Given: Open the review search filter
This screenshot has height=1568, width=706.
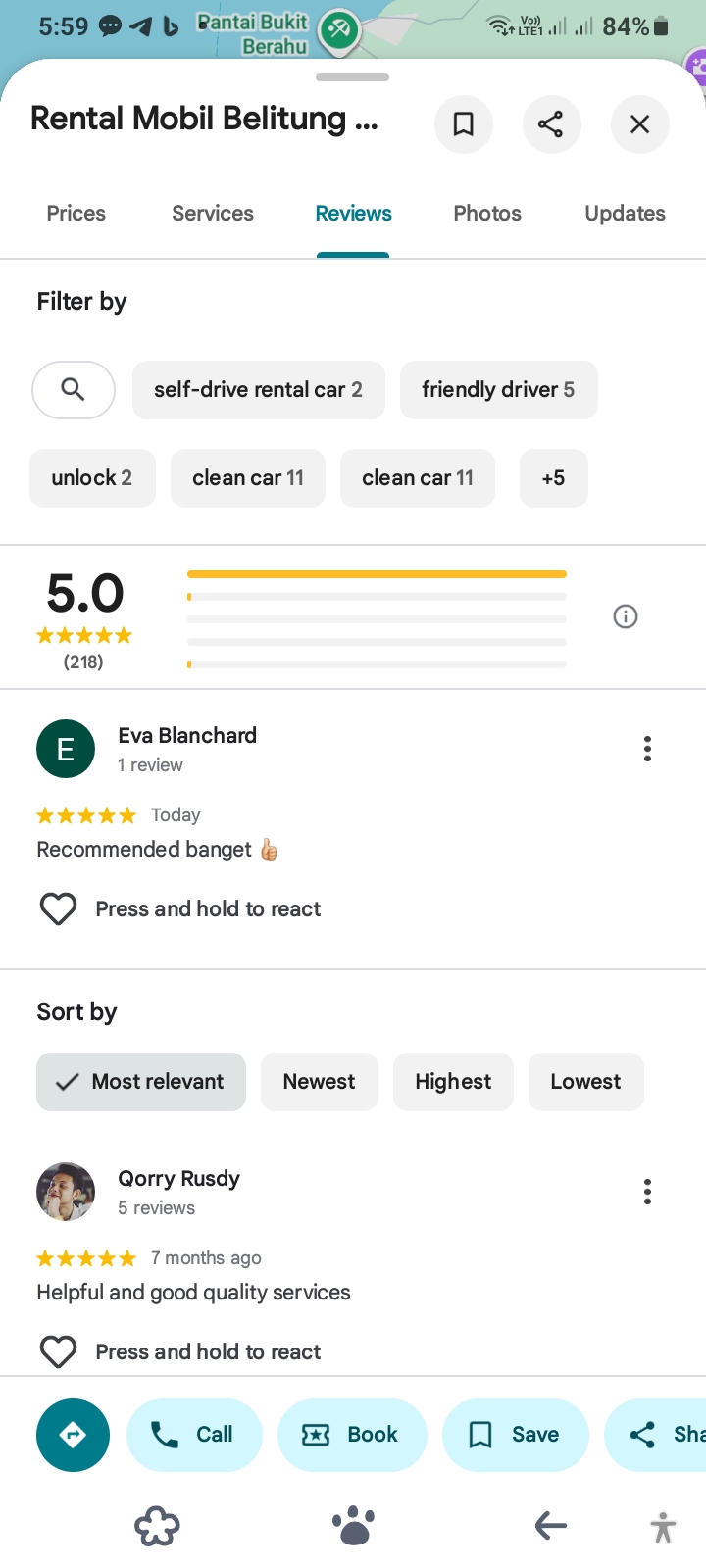Looking at the screenshot, I should (74, 390).
